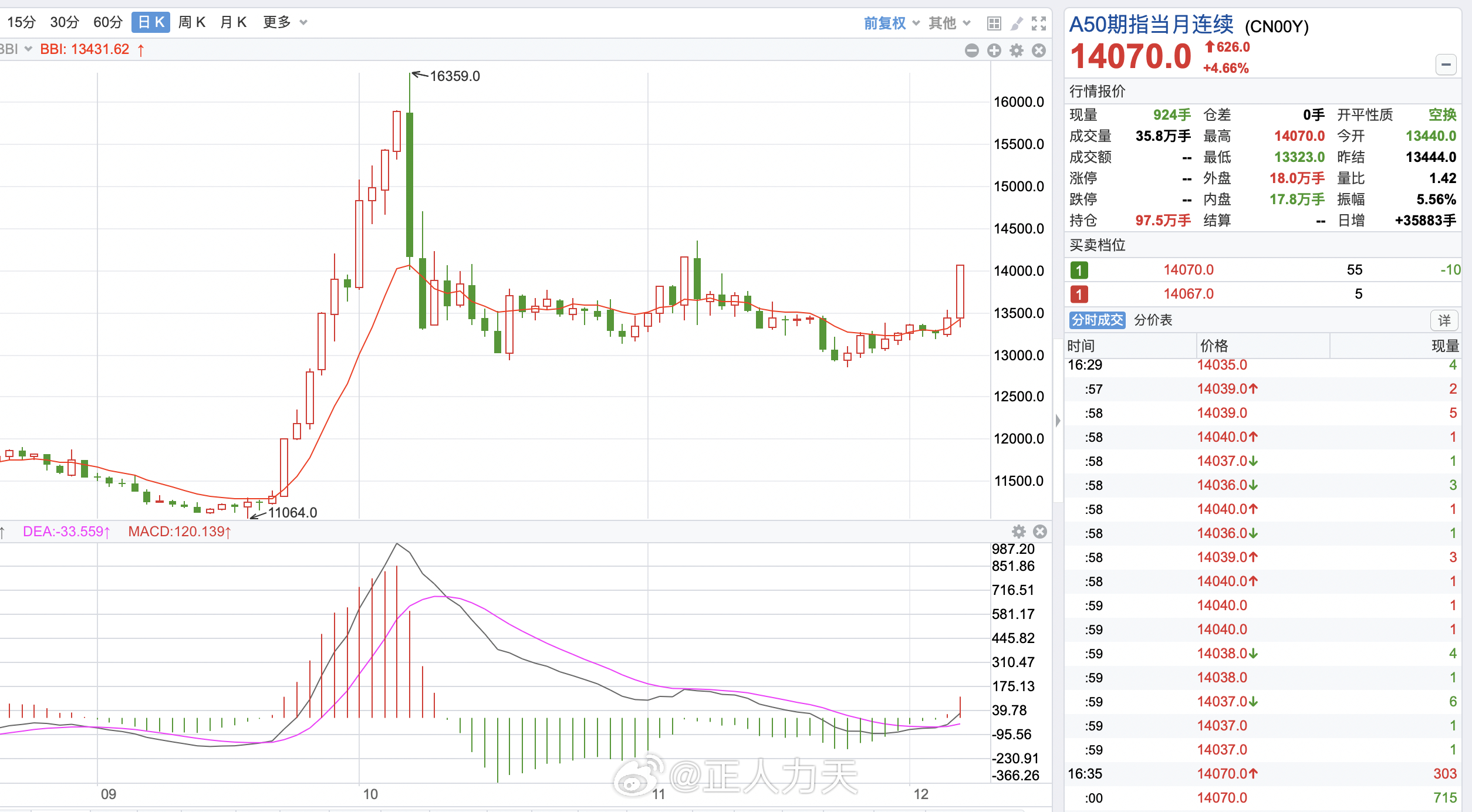
Task: Click the 昨结 value 13444.0
Action: point(1431,157)
